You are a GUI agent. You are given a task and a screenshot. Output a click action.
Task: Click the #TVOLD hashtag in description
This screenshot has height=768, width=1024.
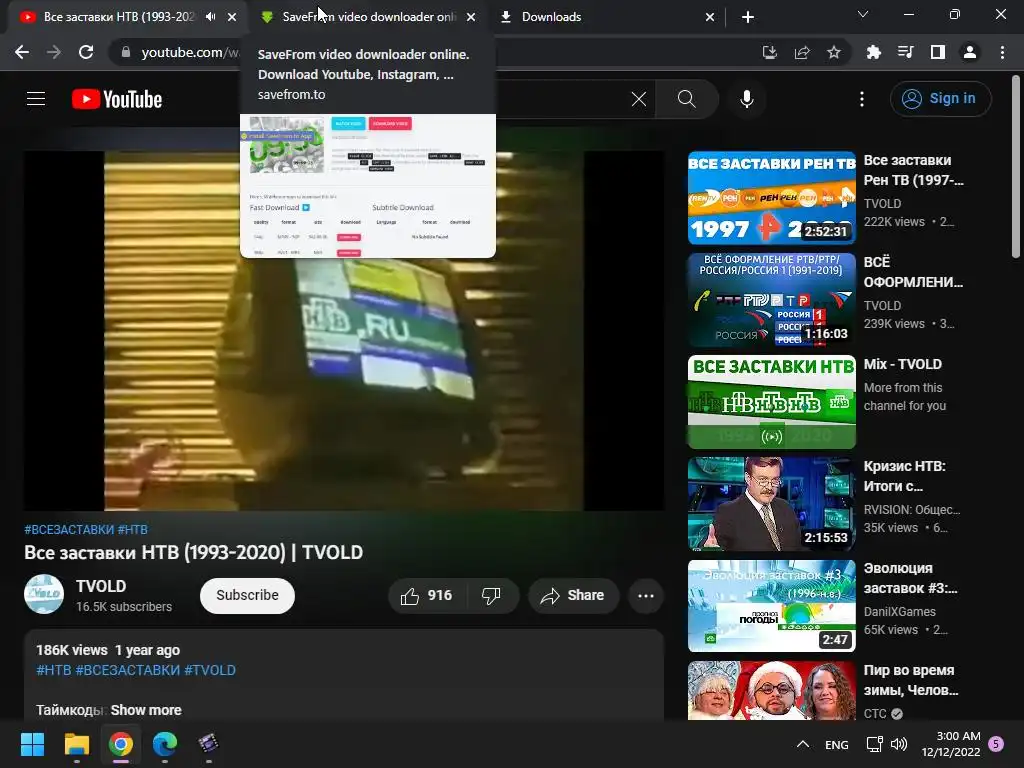[210, 670]
